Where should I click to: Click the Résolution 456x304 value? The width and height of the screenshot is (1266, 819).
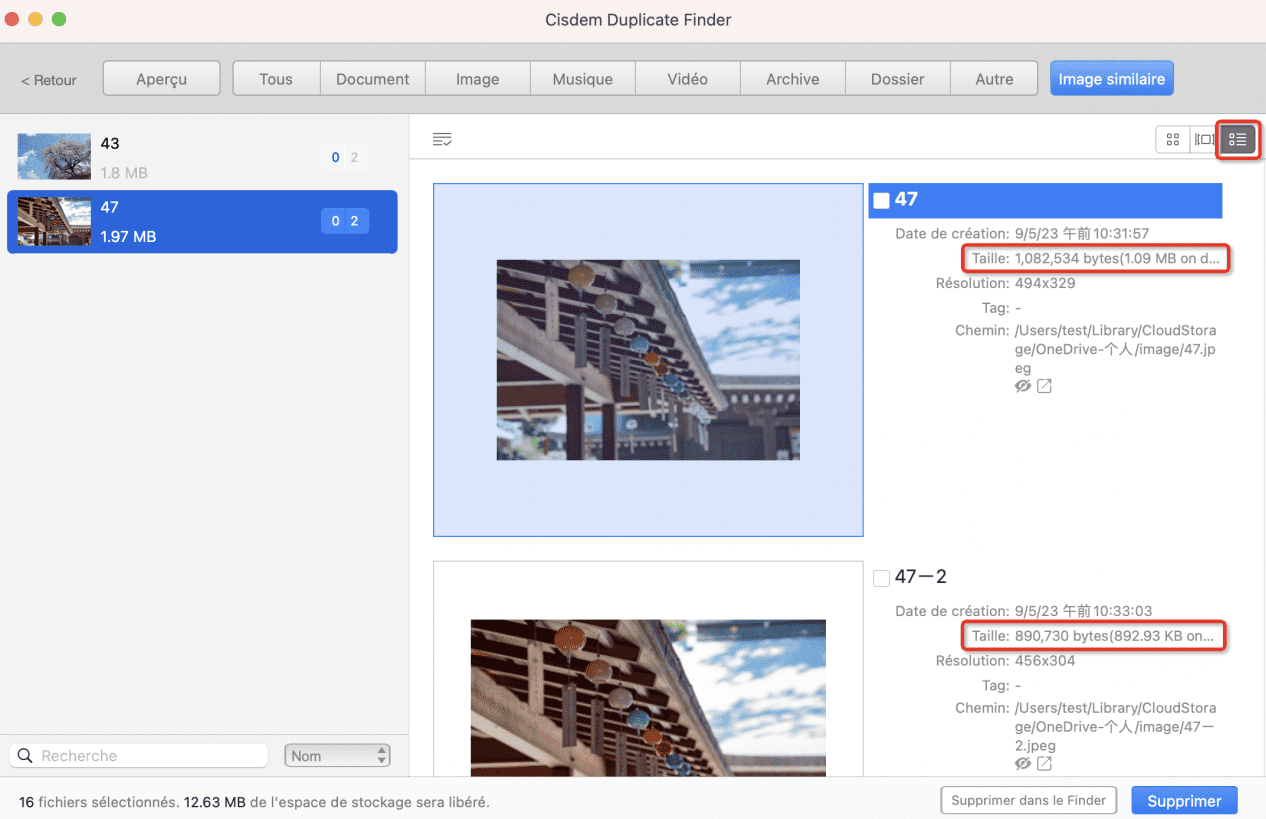click(1045, 661)
